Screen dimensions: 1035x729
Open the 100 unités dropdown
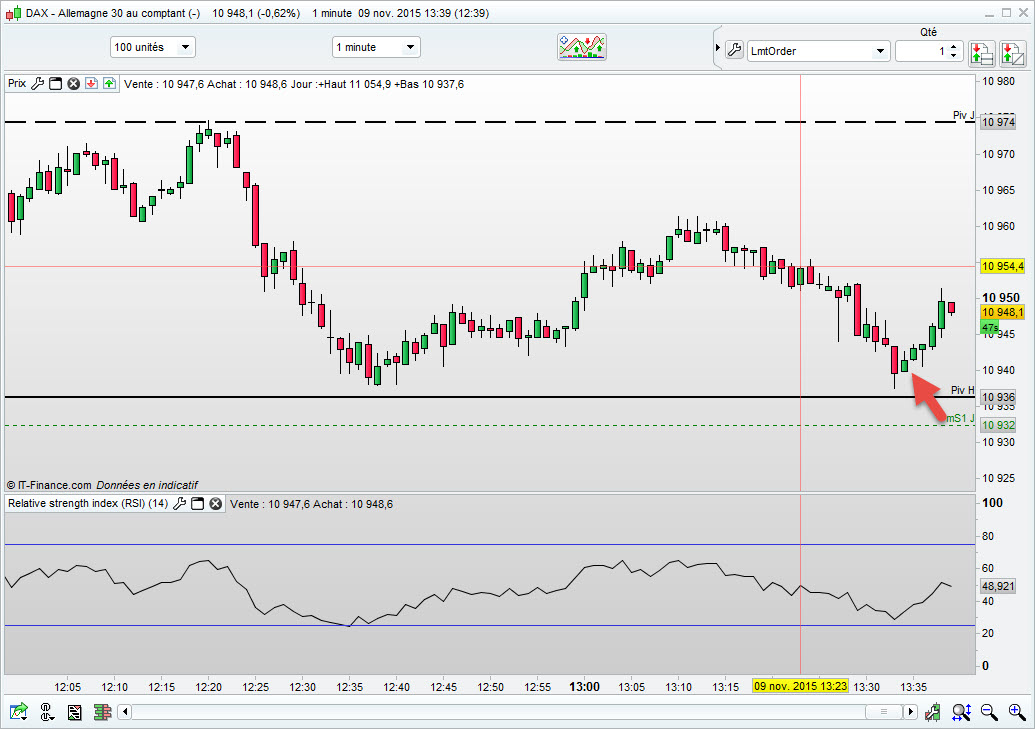tap(152, 47)
